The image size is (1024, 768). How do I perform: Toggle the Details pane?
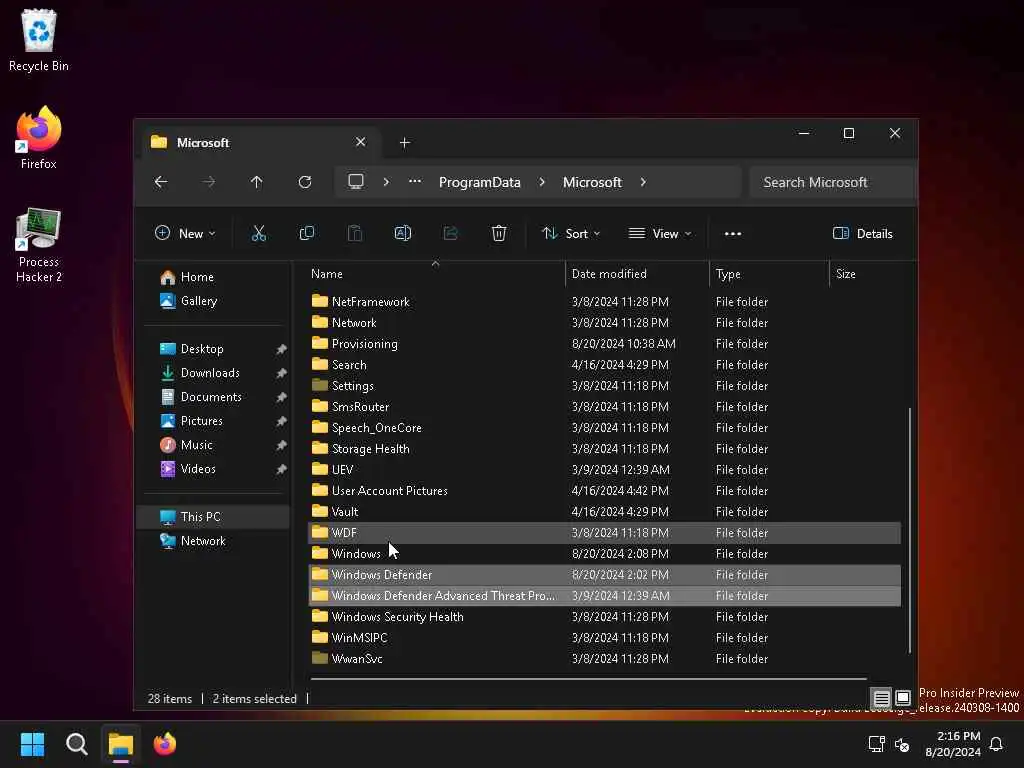point(863,233)
